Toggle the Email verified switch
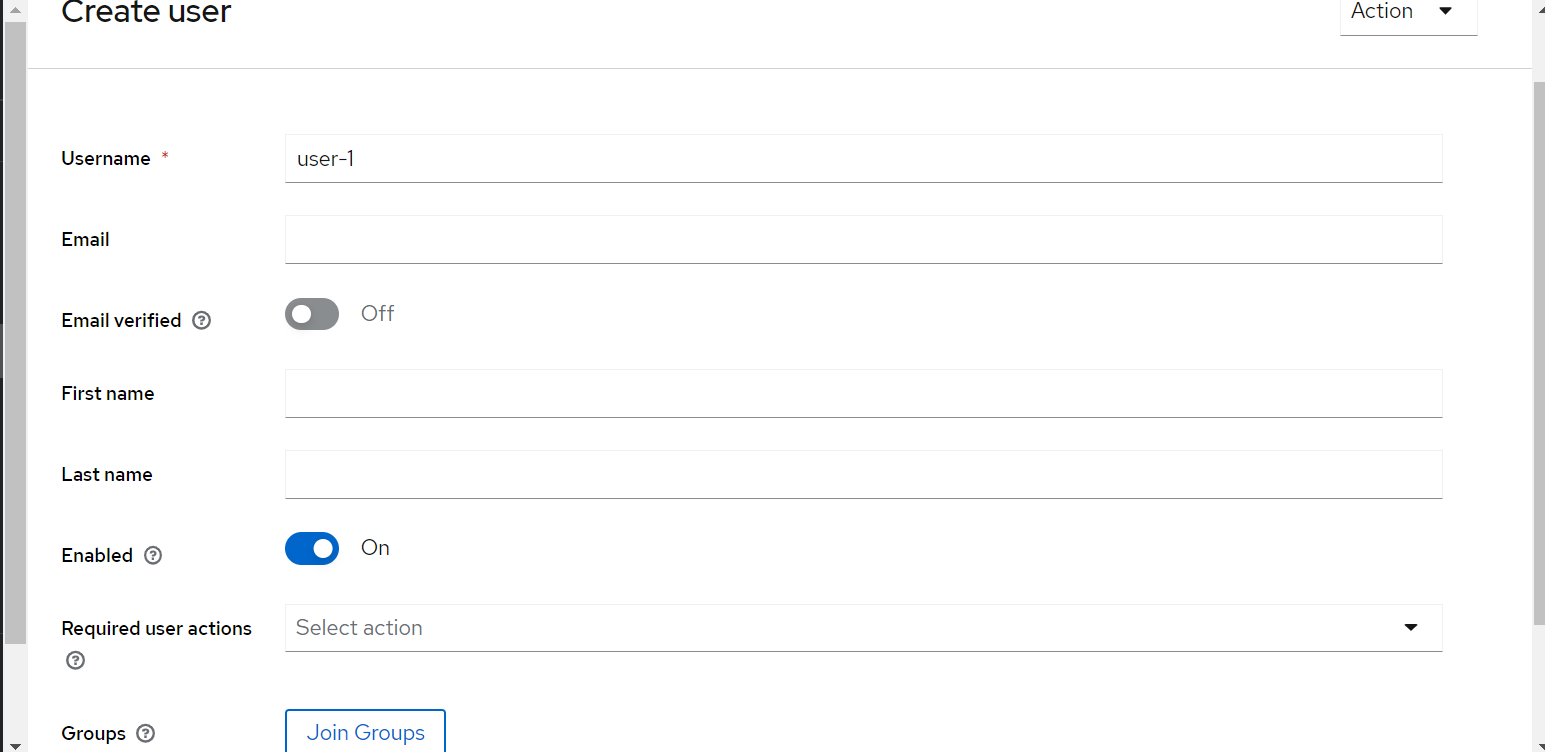Viewport: 1545px width, 752px height. tap(312, 315)
